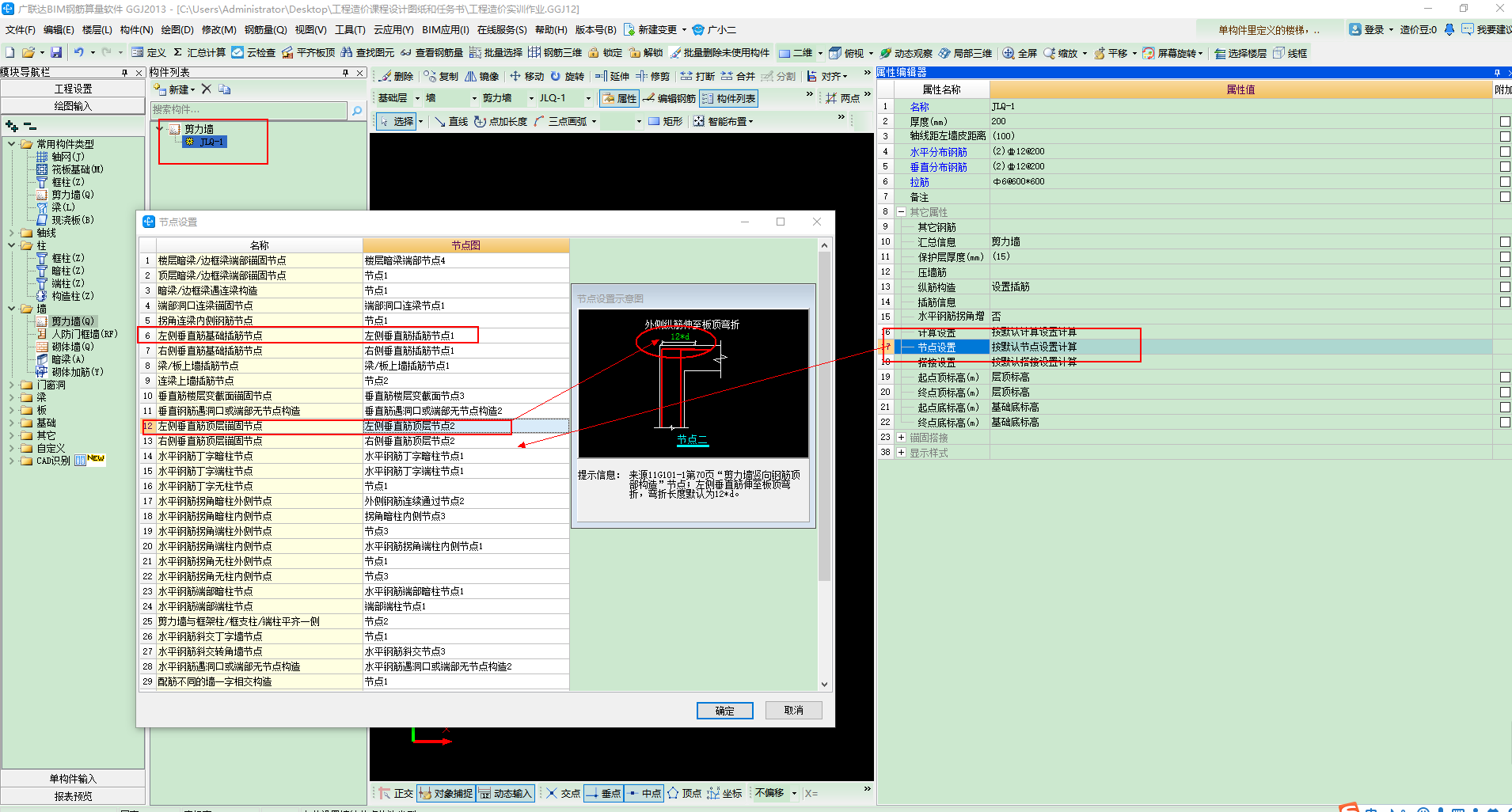
Task: Click 选择楼层 select floor
Action: click(1240, 53)
